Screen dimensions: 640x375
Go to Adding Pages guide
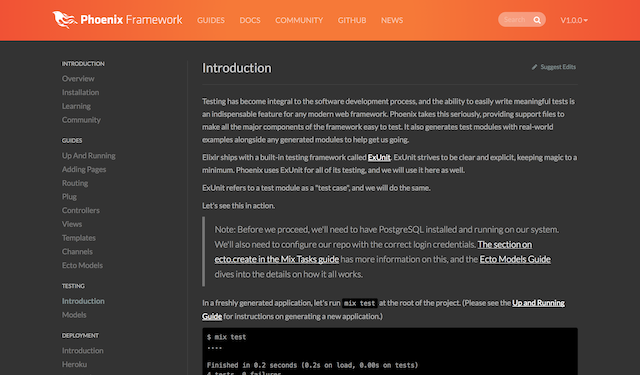click(84, 169)
